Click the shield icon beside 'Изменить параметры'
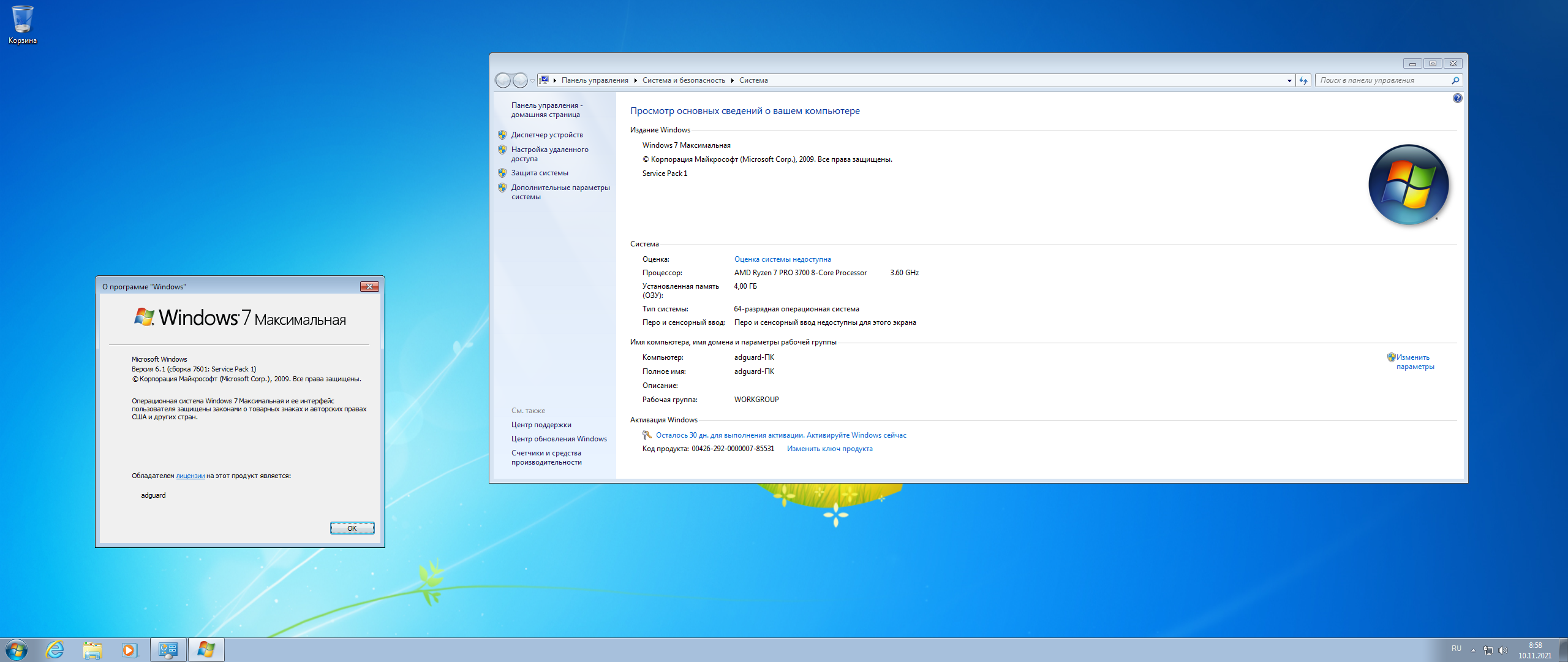 click(x=1391, y=357)
